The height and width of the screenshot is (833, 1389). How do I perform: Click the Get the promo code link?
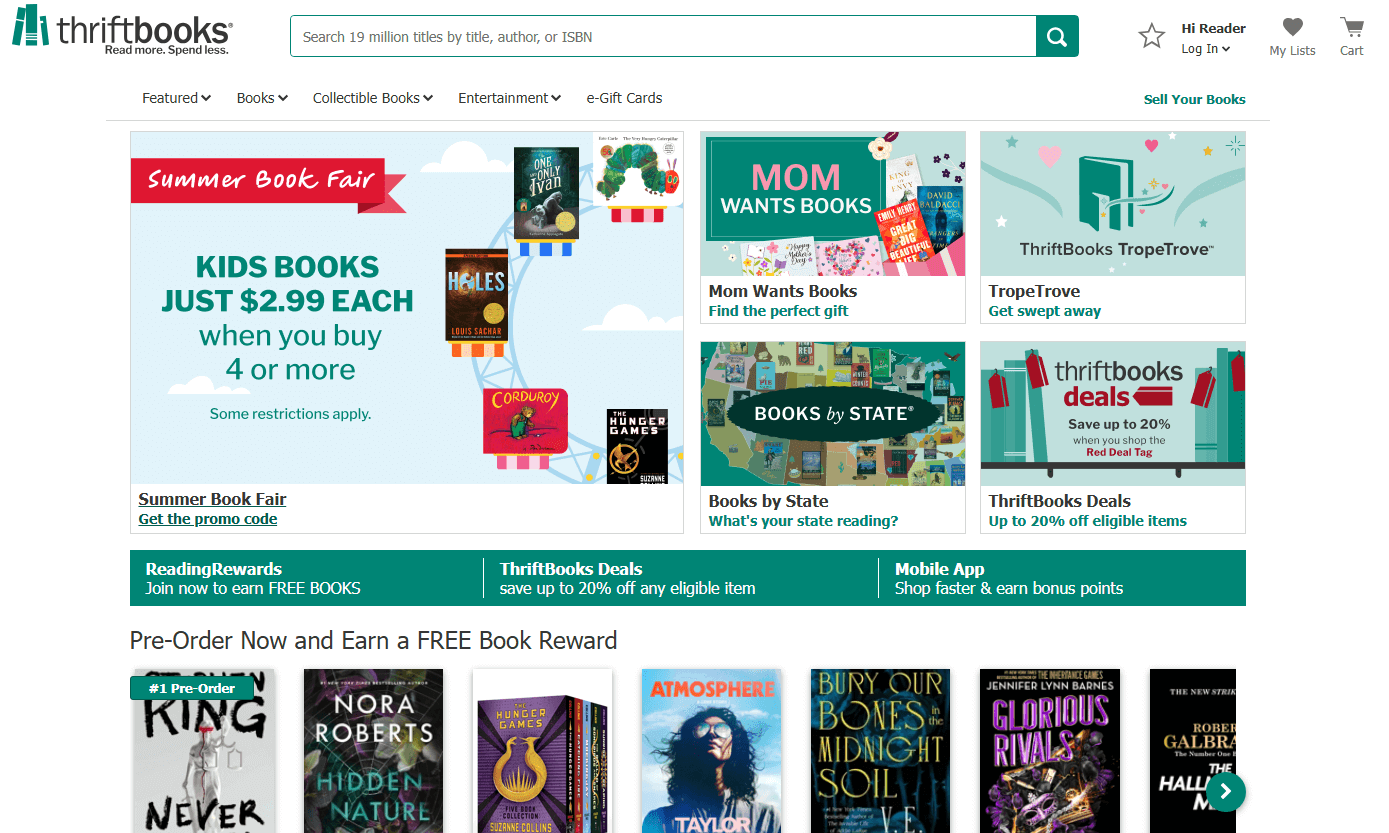pyautogui.click(x=208, y=519)
